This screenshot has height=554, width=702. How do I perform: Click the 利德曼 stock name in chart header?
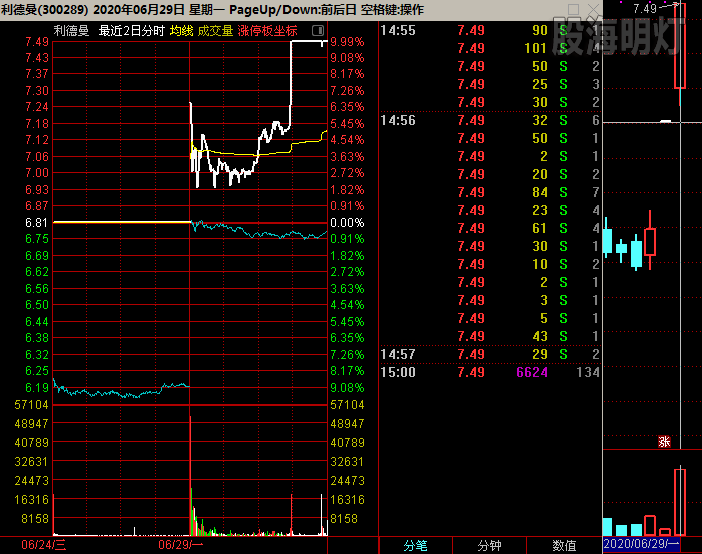[x=71, y=31]
